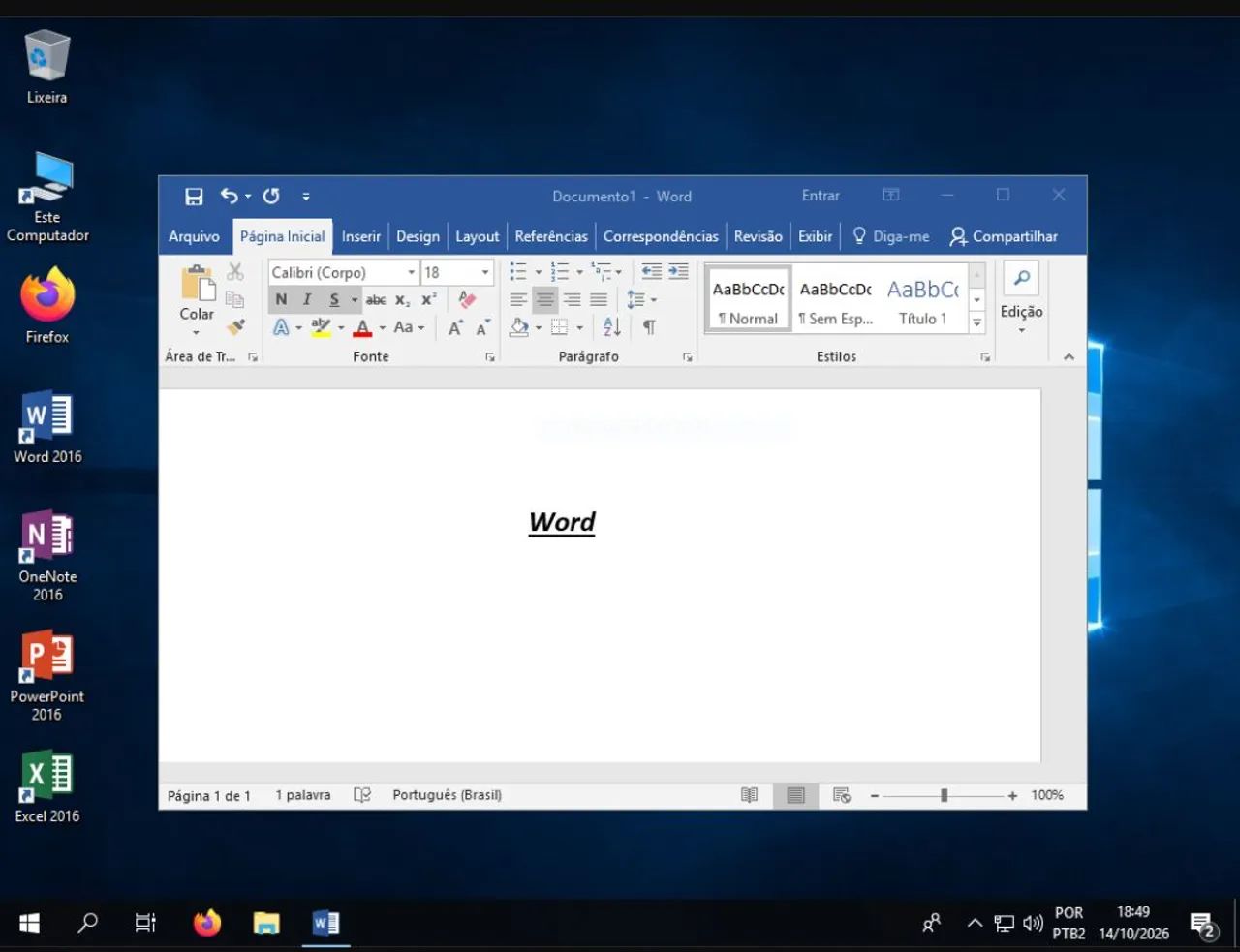
Task: Expand the Colar paste options arrow
Action: pyautogui.click(x=197, y=333)
